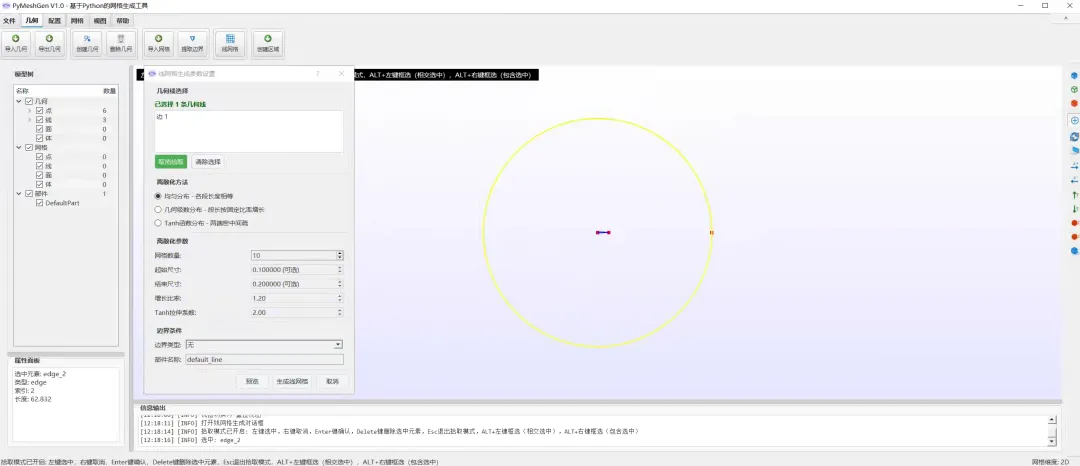Expand the 线 row arrow, count 3

click(30, 120)
